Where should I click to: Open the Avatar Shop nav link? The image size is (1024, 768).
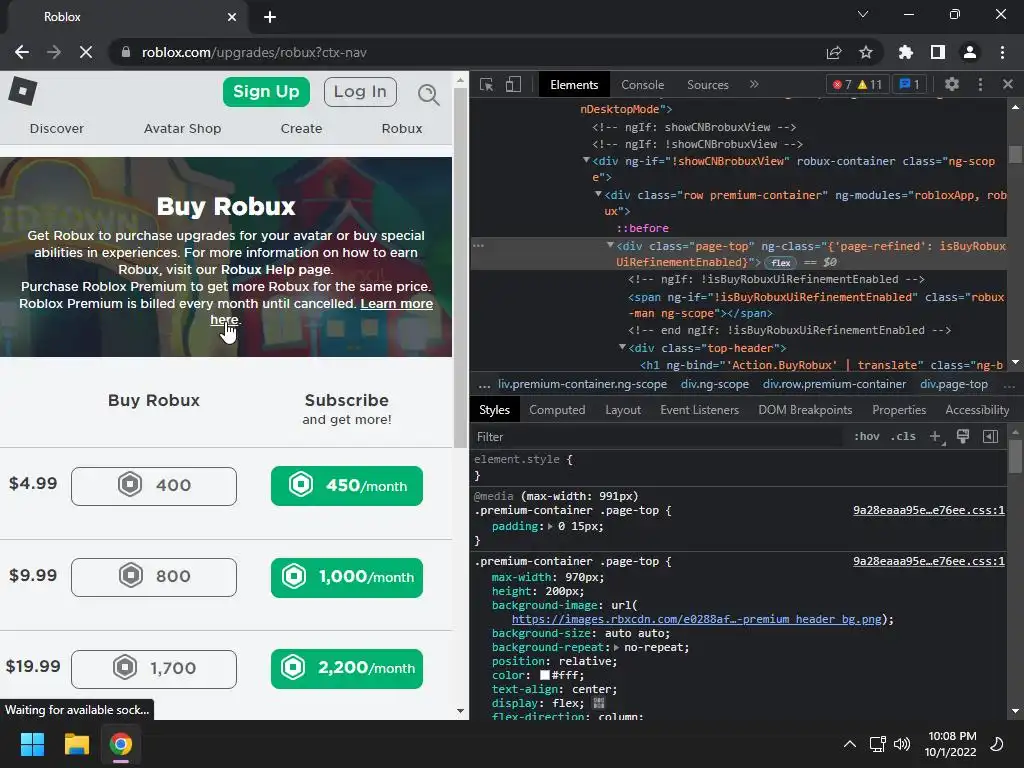[182, 129]
